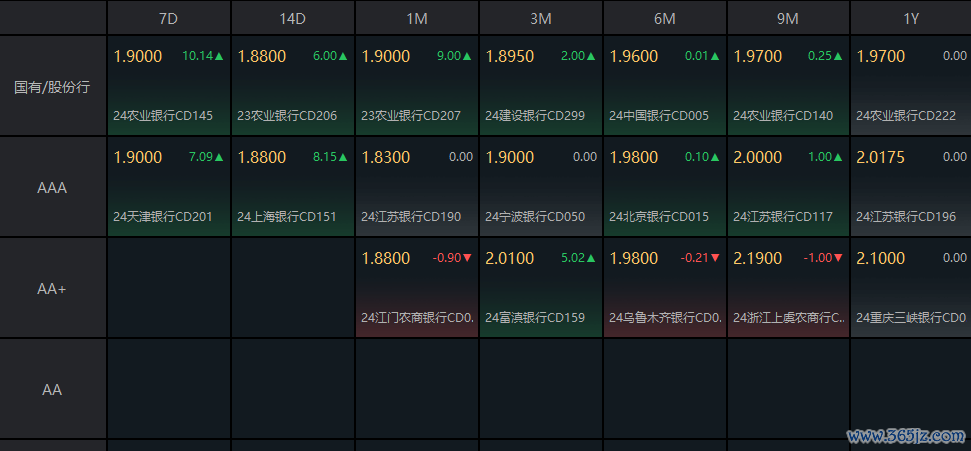Select the 14D tenor column header

293,18
